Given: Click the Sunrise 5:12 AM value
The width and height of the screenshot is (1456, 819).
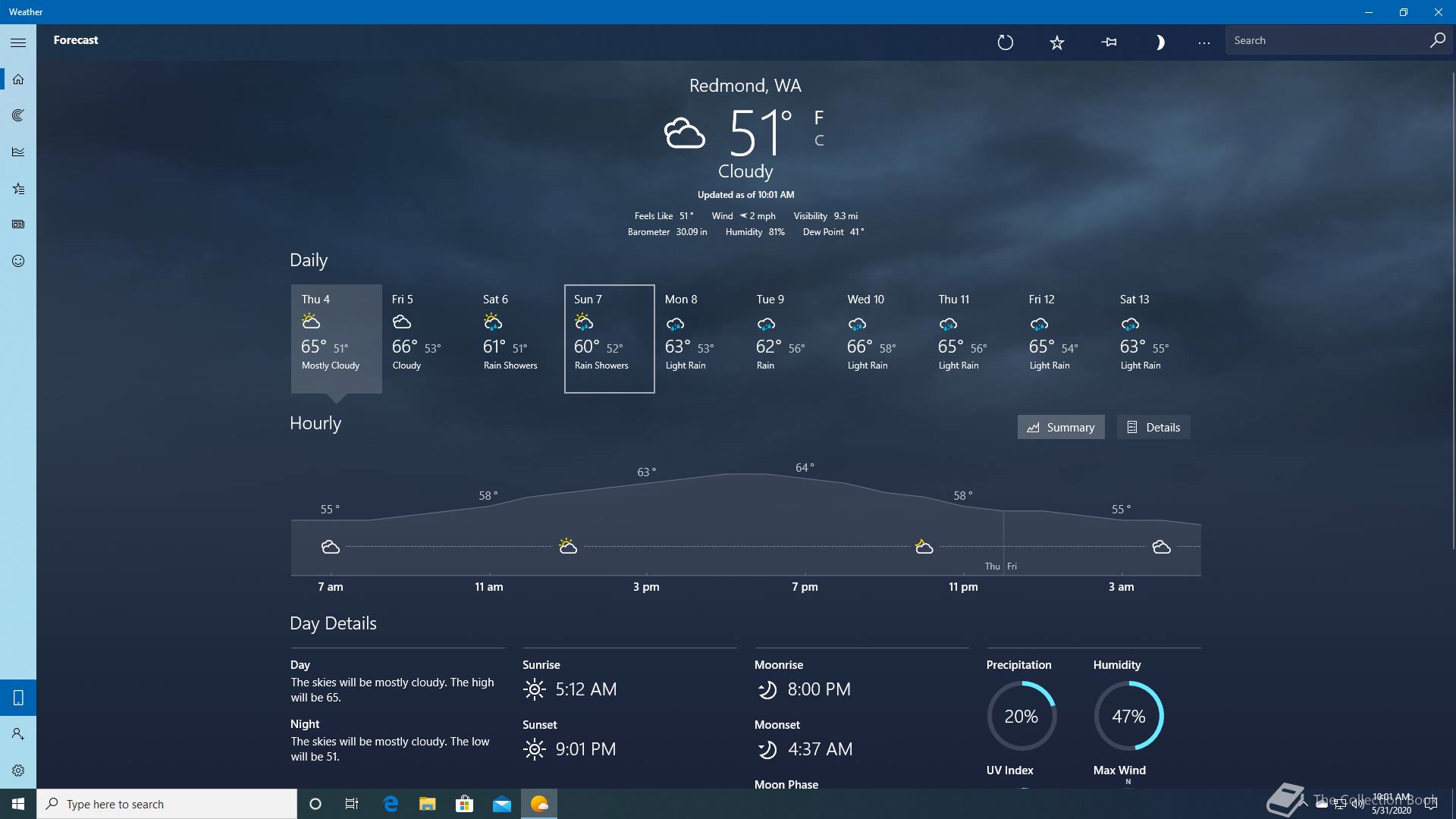Looking at the screenshot, I should tap(586, 689).
